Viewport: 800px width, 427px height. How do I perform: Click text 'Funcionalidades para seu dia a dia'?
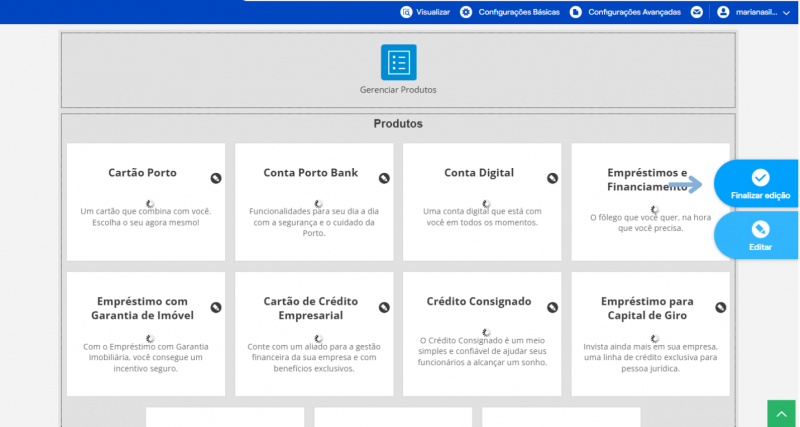coord(314,211)
